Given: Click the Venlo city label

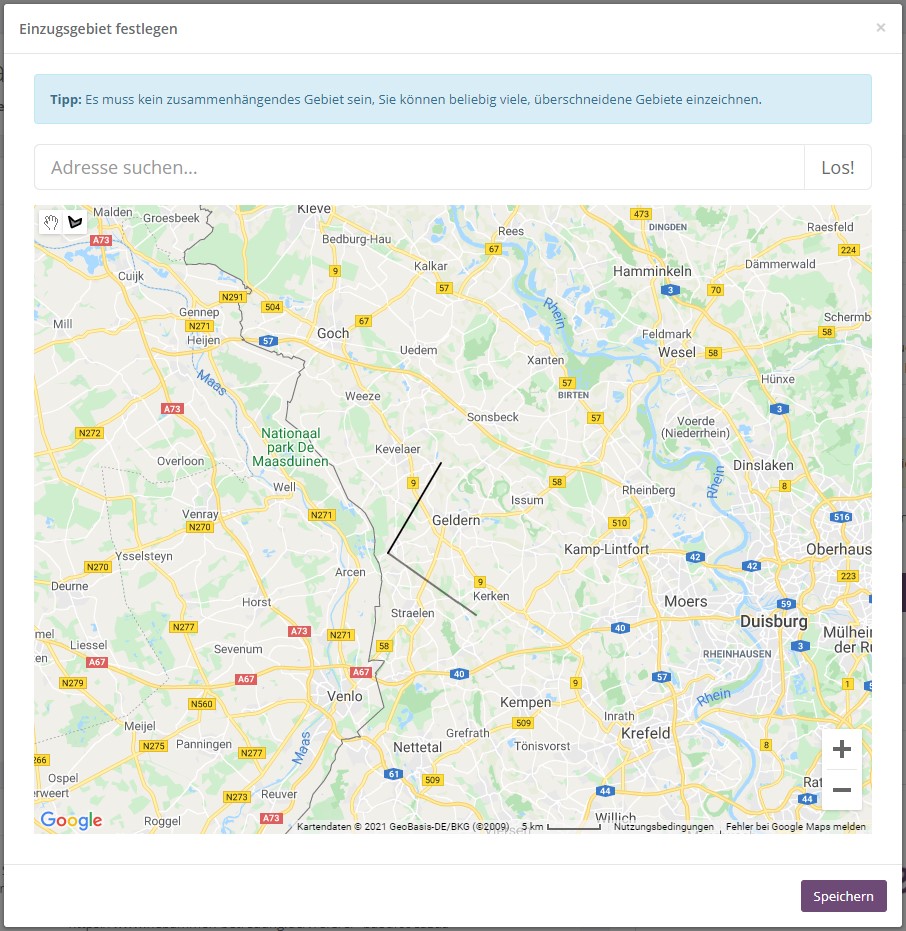Looking at the screenshot, I should pos(345,696).
